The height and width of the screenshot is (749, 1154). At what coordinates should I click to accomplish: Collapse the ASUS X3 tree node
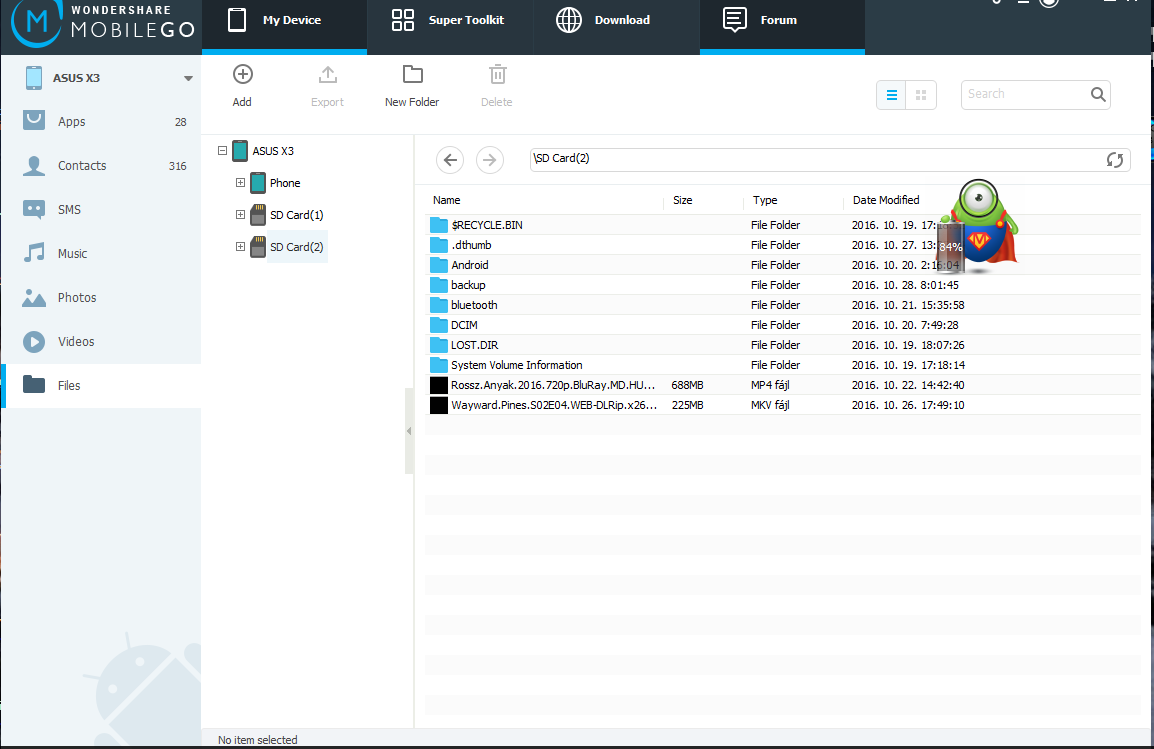point(222,151)
